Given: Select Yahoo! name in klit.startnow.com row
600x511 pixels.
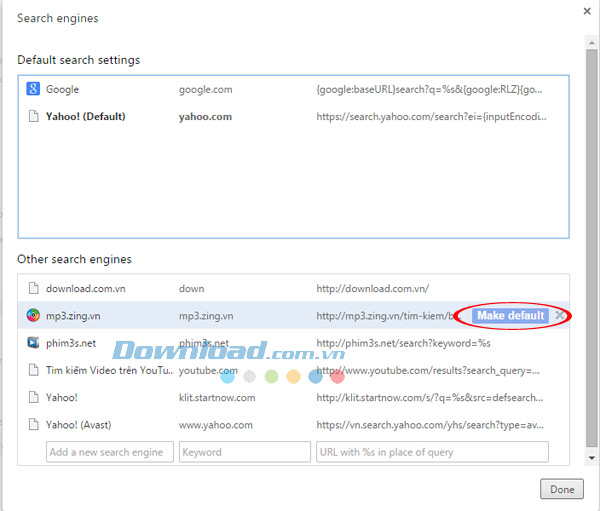Looking at the screenshot, I should (x=62, y=397).
